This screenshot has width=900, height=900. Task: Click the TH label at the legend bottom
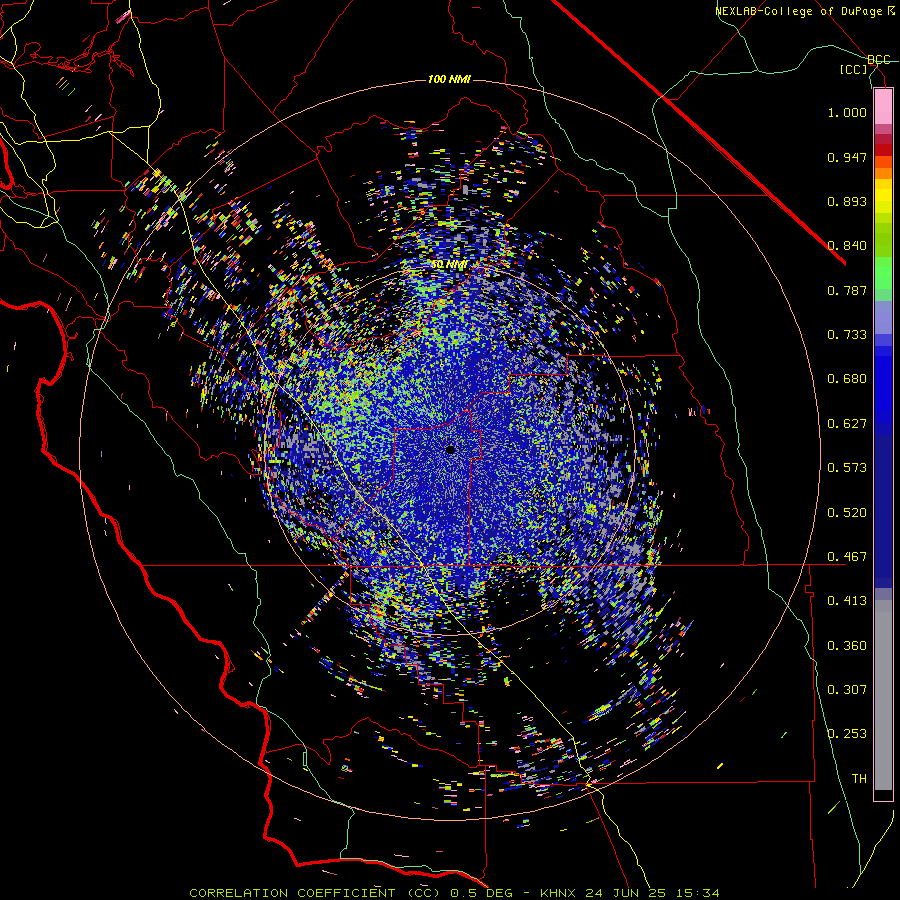[x=859, y=779]
